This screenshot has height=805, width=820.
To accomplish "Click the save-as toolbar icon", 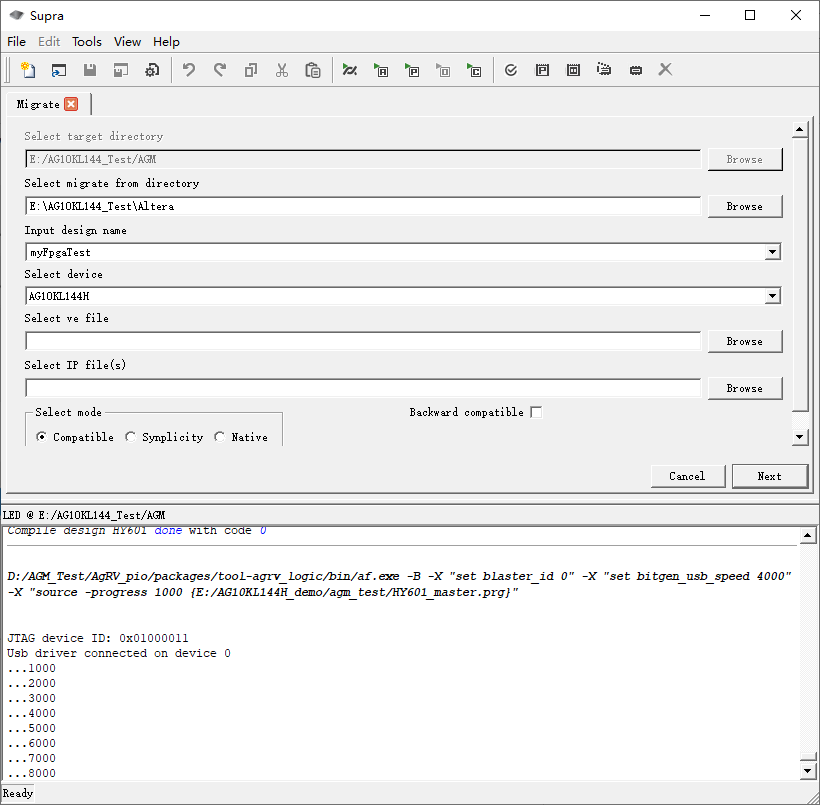I will click(121, 70).
